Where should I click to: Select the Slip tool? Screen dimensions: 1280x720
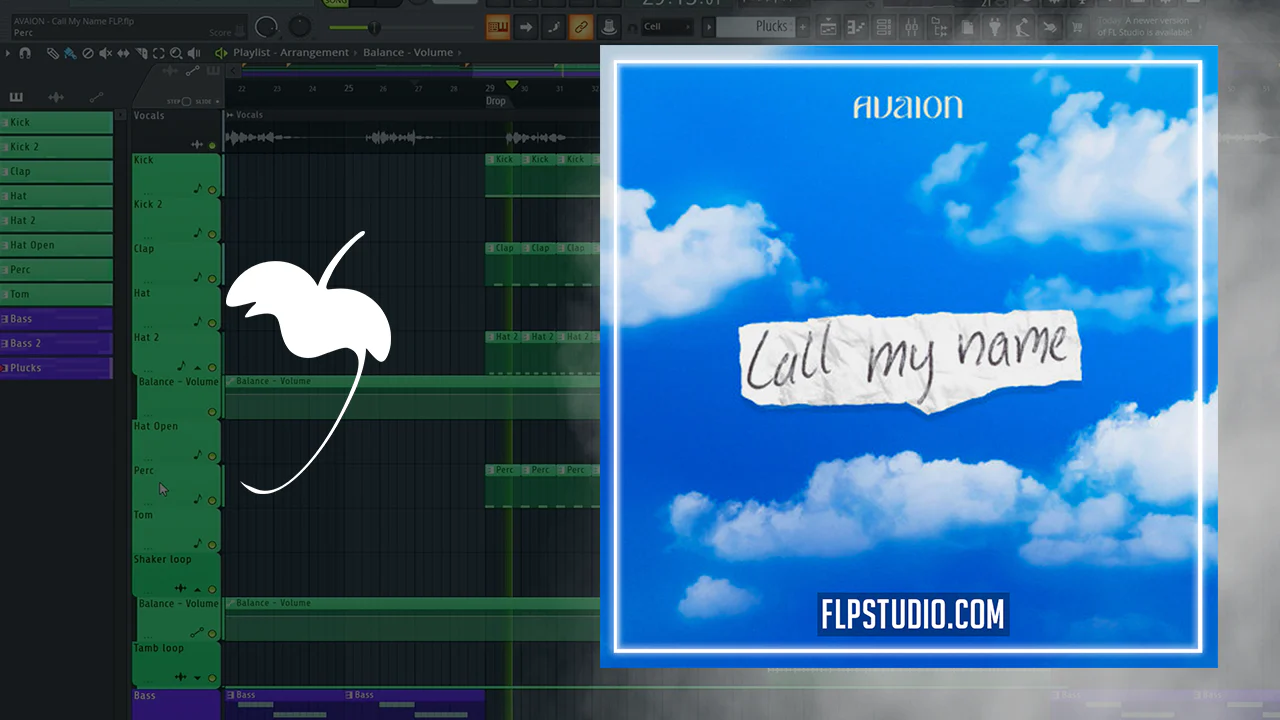(123, 53)
